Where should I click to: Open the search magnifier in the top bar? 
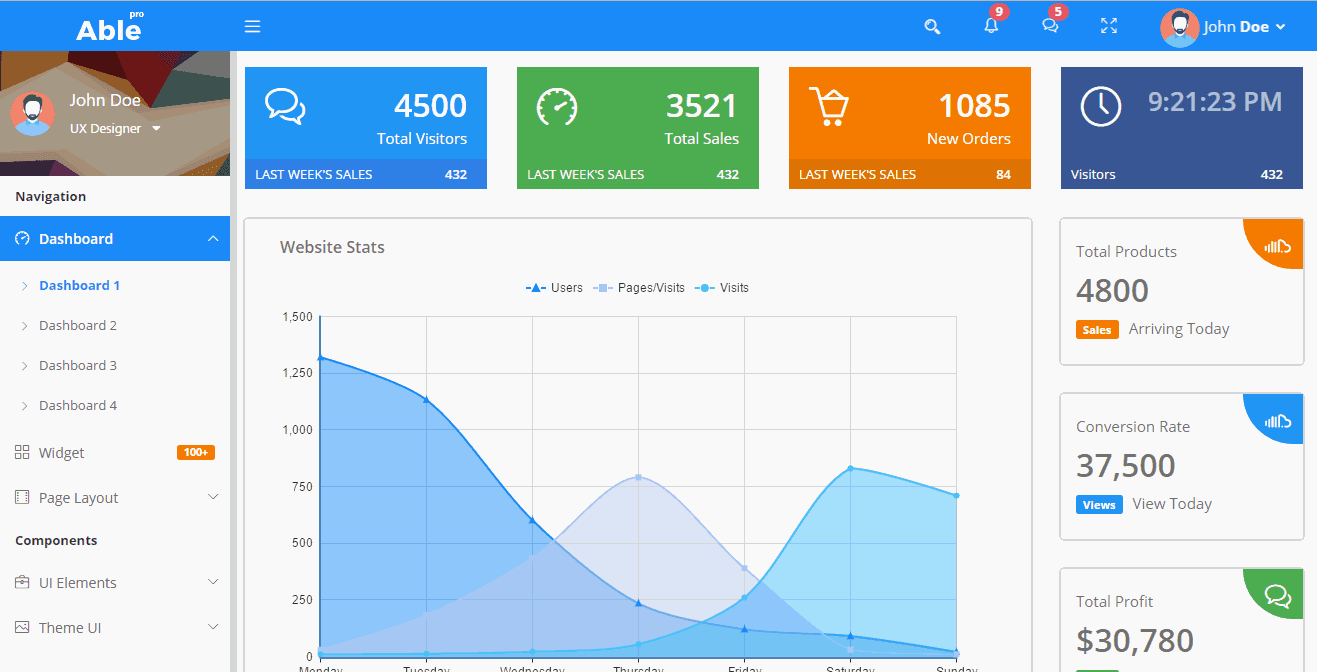[x=932, y=26]
